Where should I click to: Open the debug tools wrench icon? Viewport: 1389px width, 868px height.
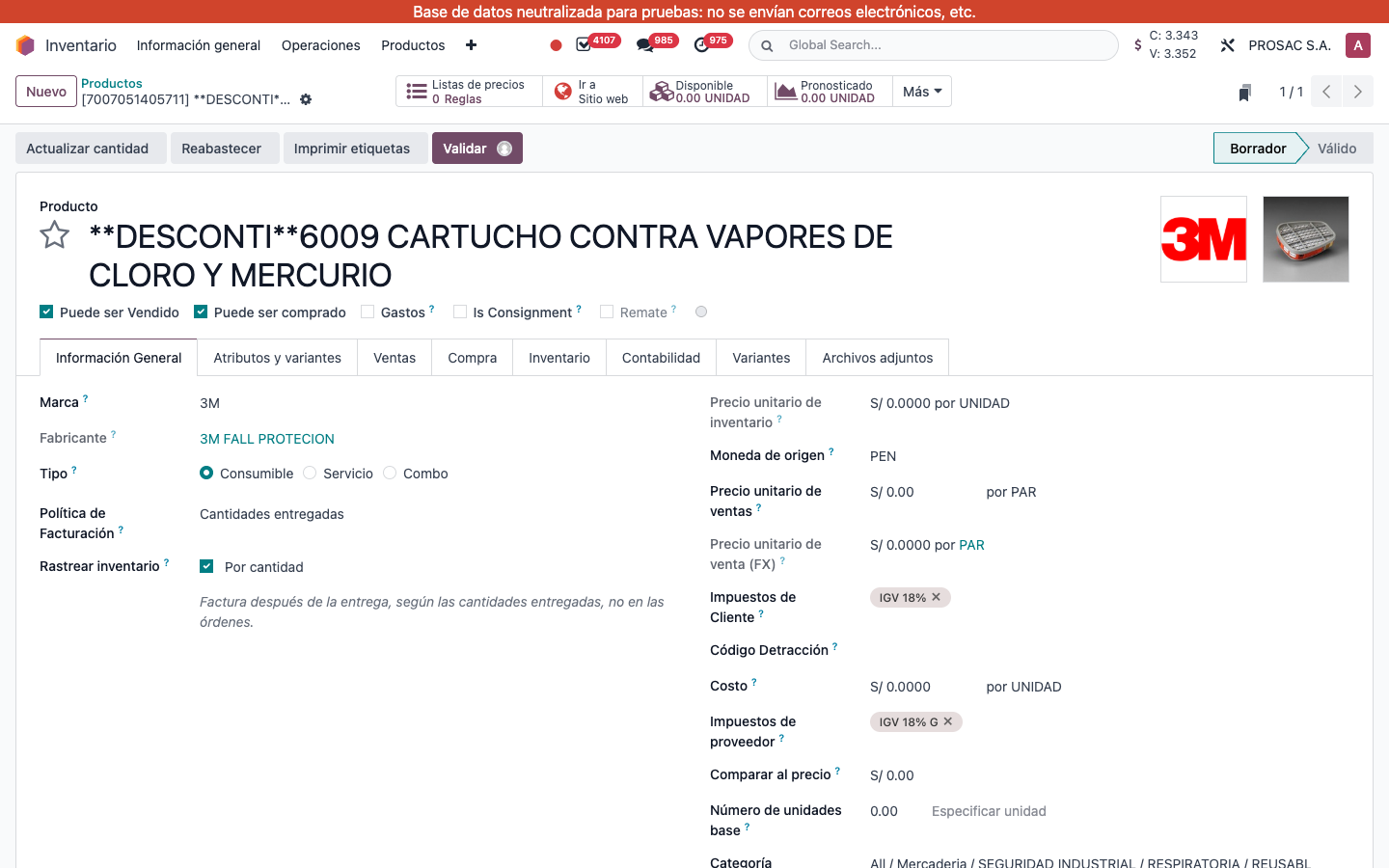coord(1227,45)
